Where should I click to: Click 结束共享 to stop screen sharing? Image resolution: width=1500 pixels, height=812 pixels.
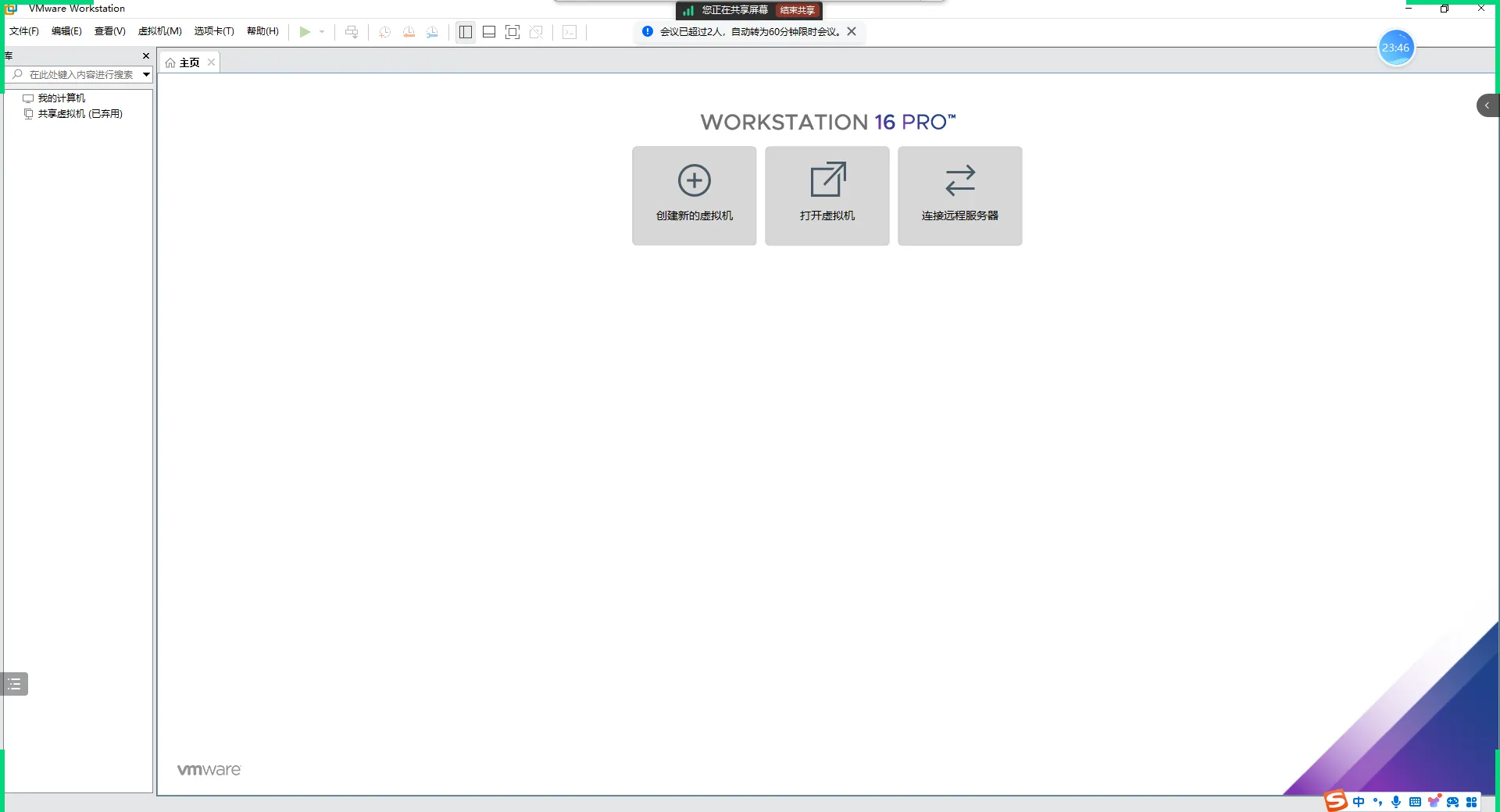click(798, 10)
